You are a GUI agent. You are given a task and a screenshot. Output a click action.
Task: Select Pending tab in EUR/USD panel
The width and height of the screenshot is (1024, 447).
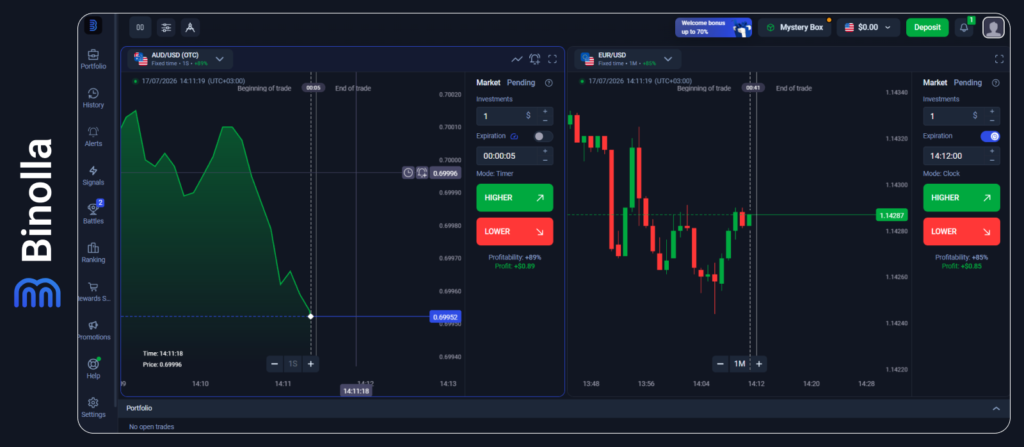(x=967, y=83)
